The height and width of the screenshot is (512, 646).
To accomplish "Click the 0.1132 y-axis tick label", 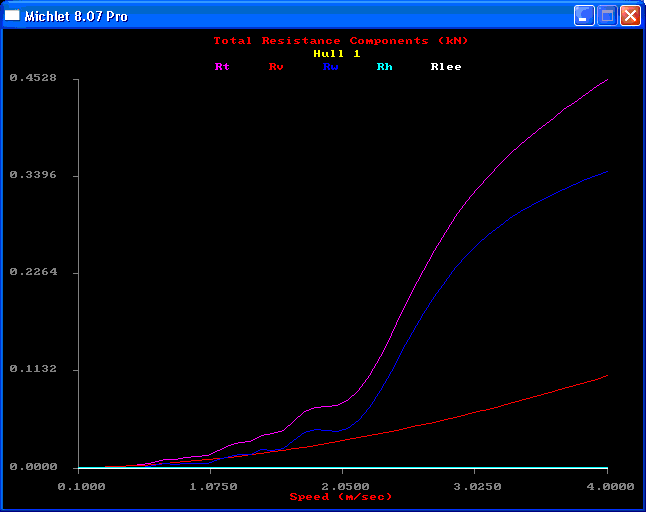I will point(32,369).
